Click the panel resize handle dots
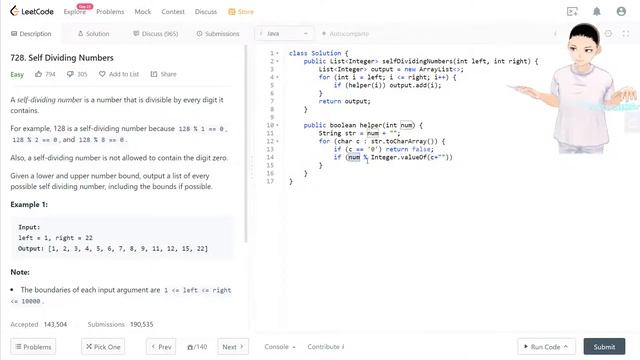The height and width of the screenshot is (360, 640). 252,167
